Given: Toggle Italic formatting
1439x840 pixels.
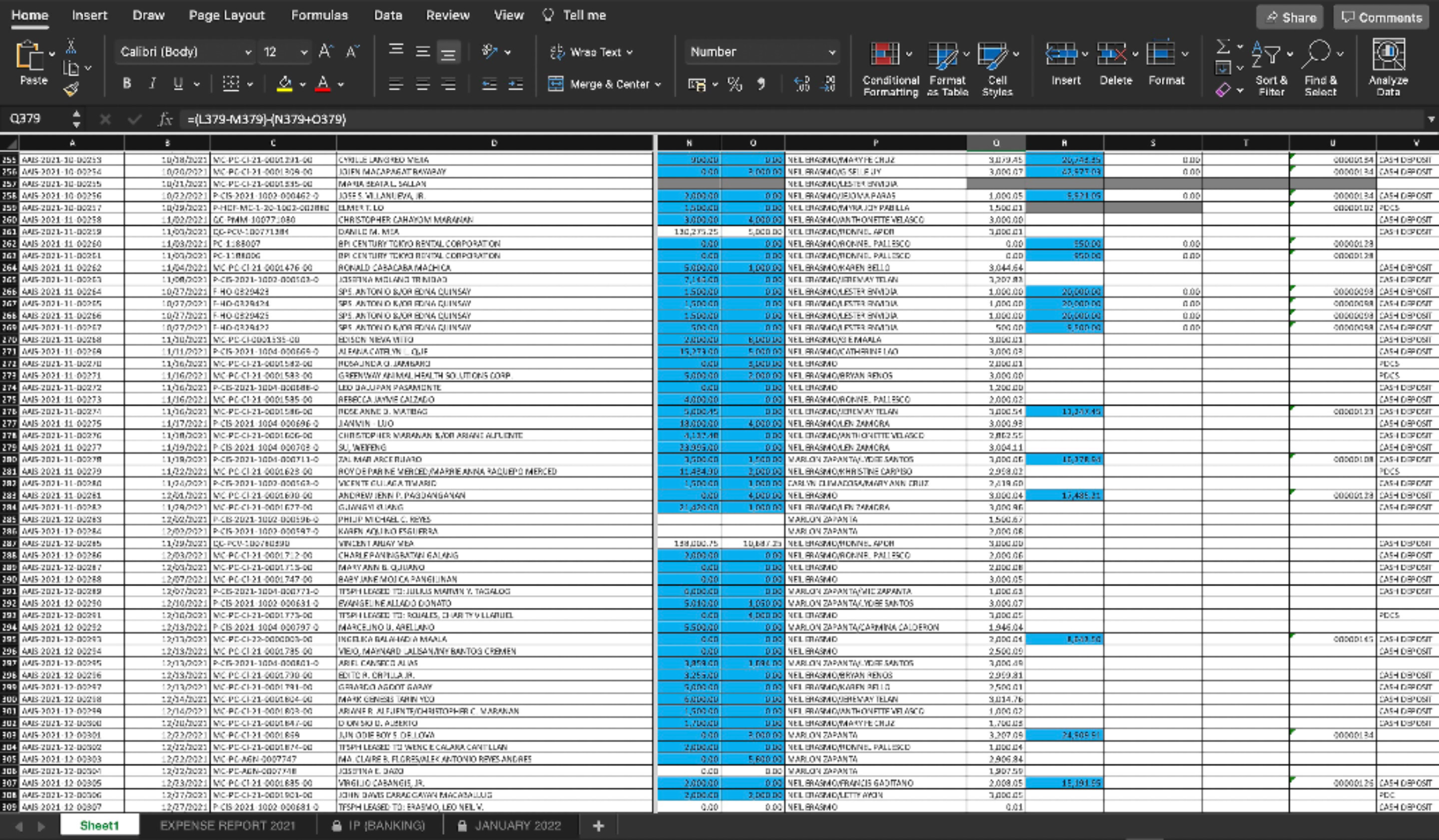Looking at the screenshot, I should tap(152, 84).
